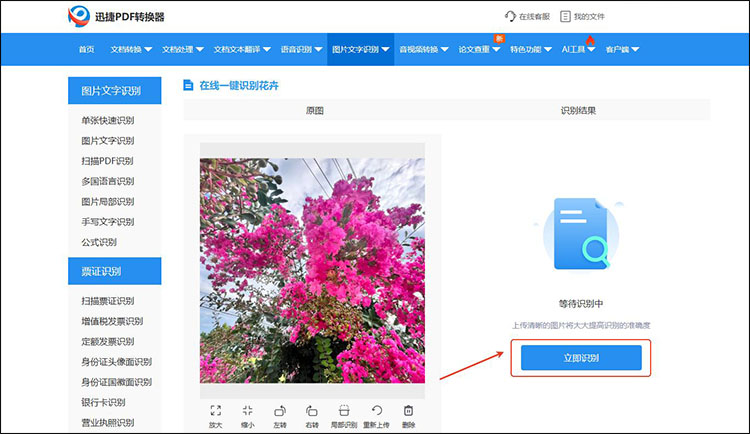Select 手写文字识别 in the sidebar
Image resolution: width=750 pixels, height=434 pixels.
(107, 222)
